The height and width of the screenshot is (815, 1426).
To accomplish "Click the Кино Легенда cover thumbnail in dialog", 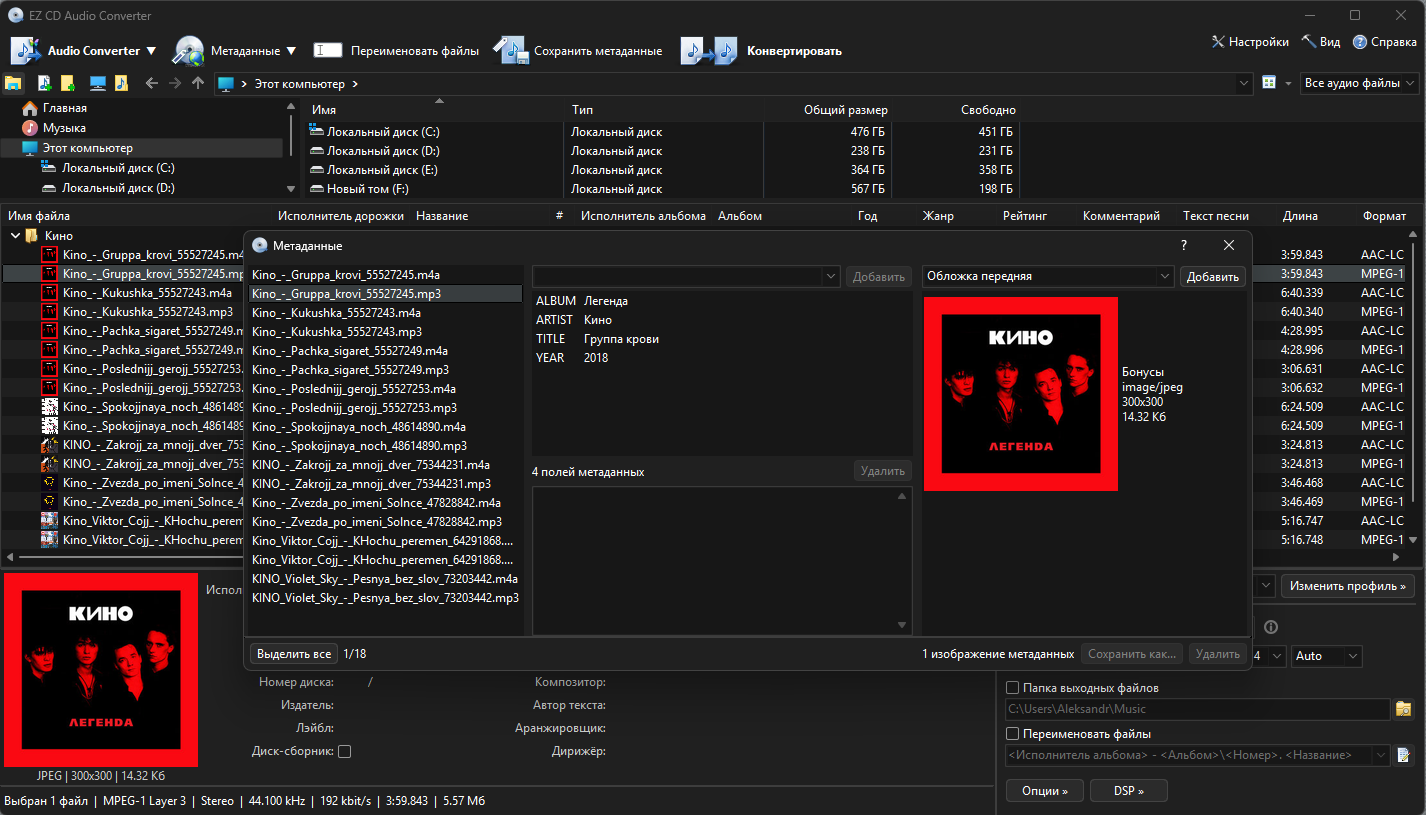I will [1020, 394].
